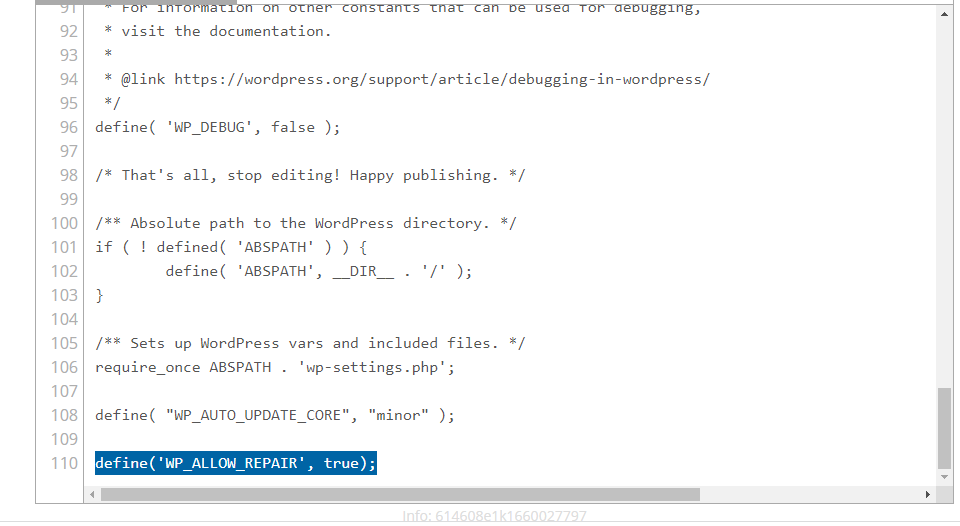960x526 pixels.
Task: Click line number 106 in the gutter
Action: (x=64, y=367)
